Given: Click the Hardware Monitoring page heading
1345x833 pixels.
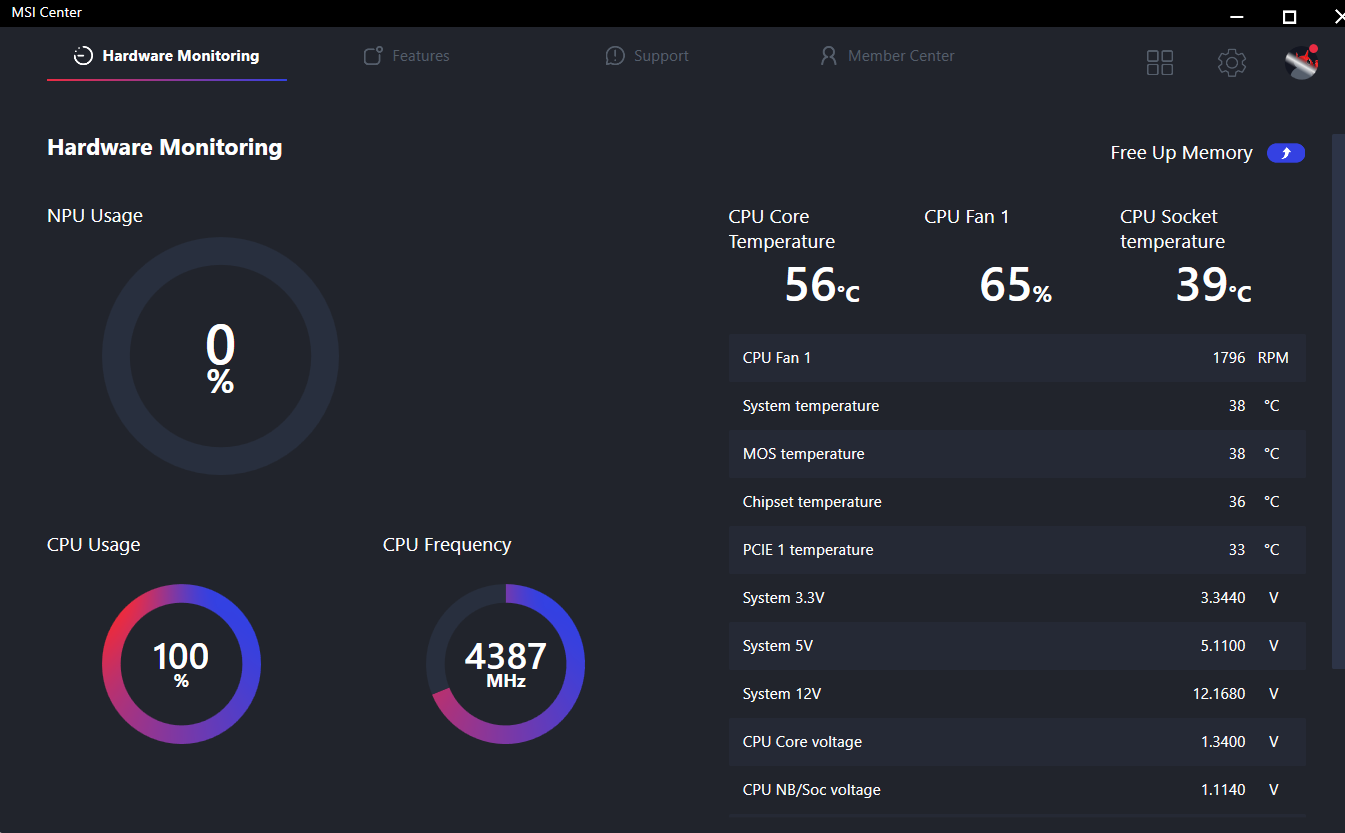Looking at the screenshot, I should click(165, 148).
